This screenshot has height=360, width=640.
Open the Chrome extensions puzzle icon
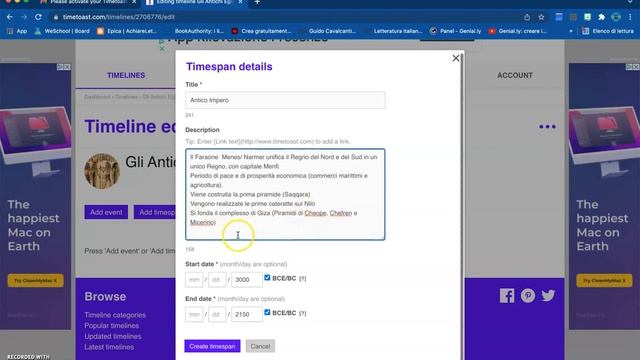(601, 17)
